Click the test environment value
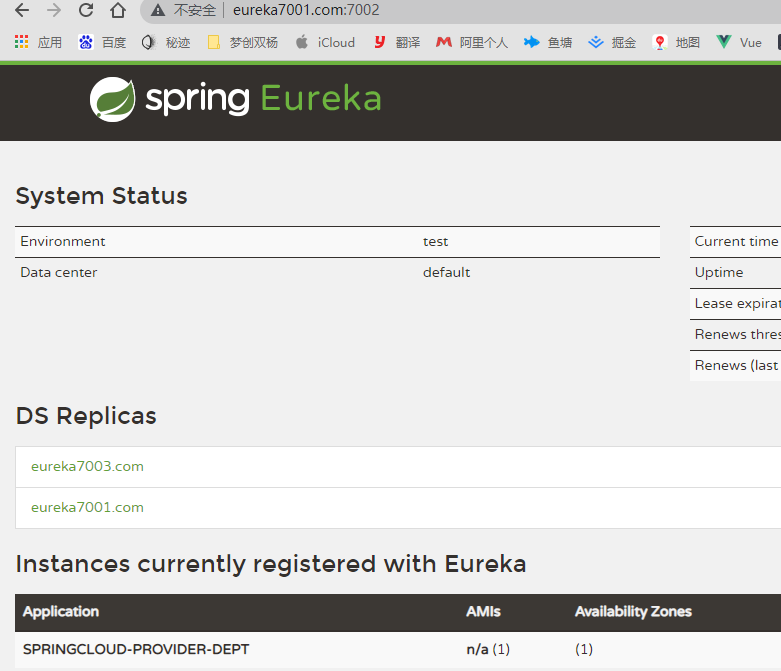 (435, 242)
